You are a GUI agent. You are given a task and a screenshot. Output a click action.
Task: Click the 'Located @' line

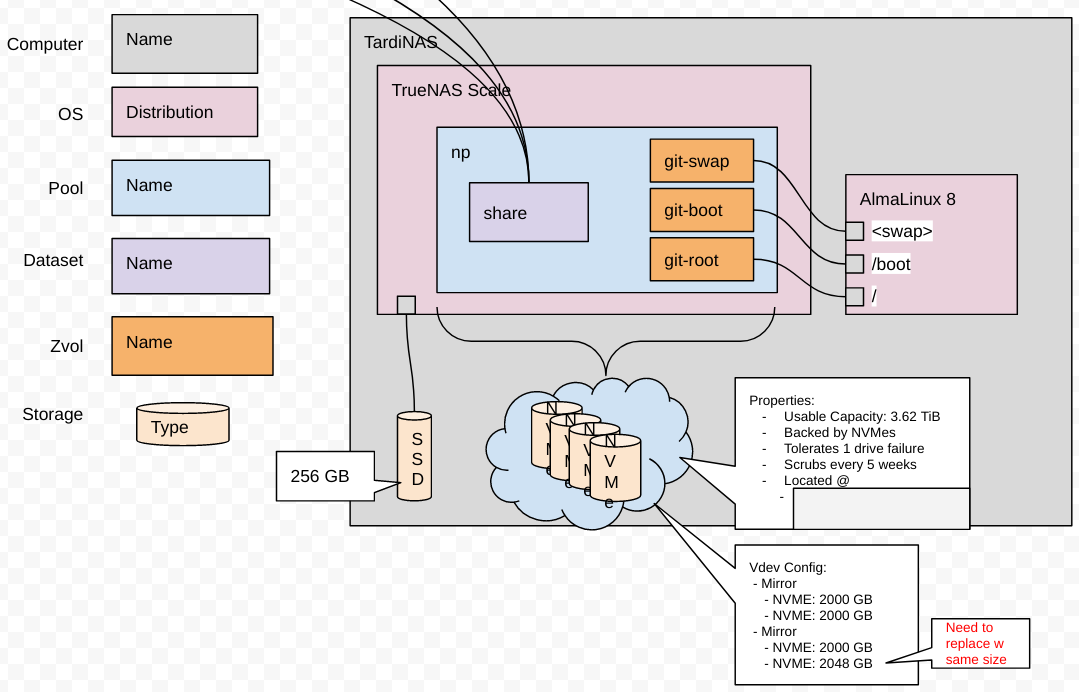(x=817, y=481)
